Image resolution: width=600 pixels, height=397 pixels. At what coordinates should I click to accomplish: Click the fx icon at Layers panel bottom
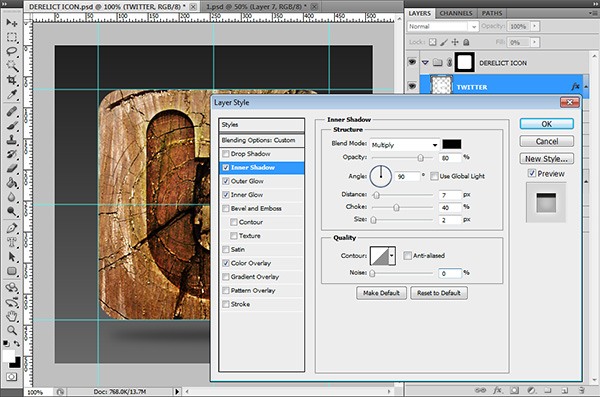497,390
